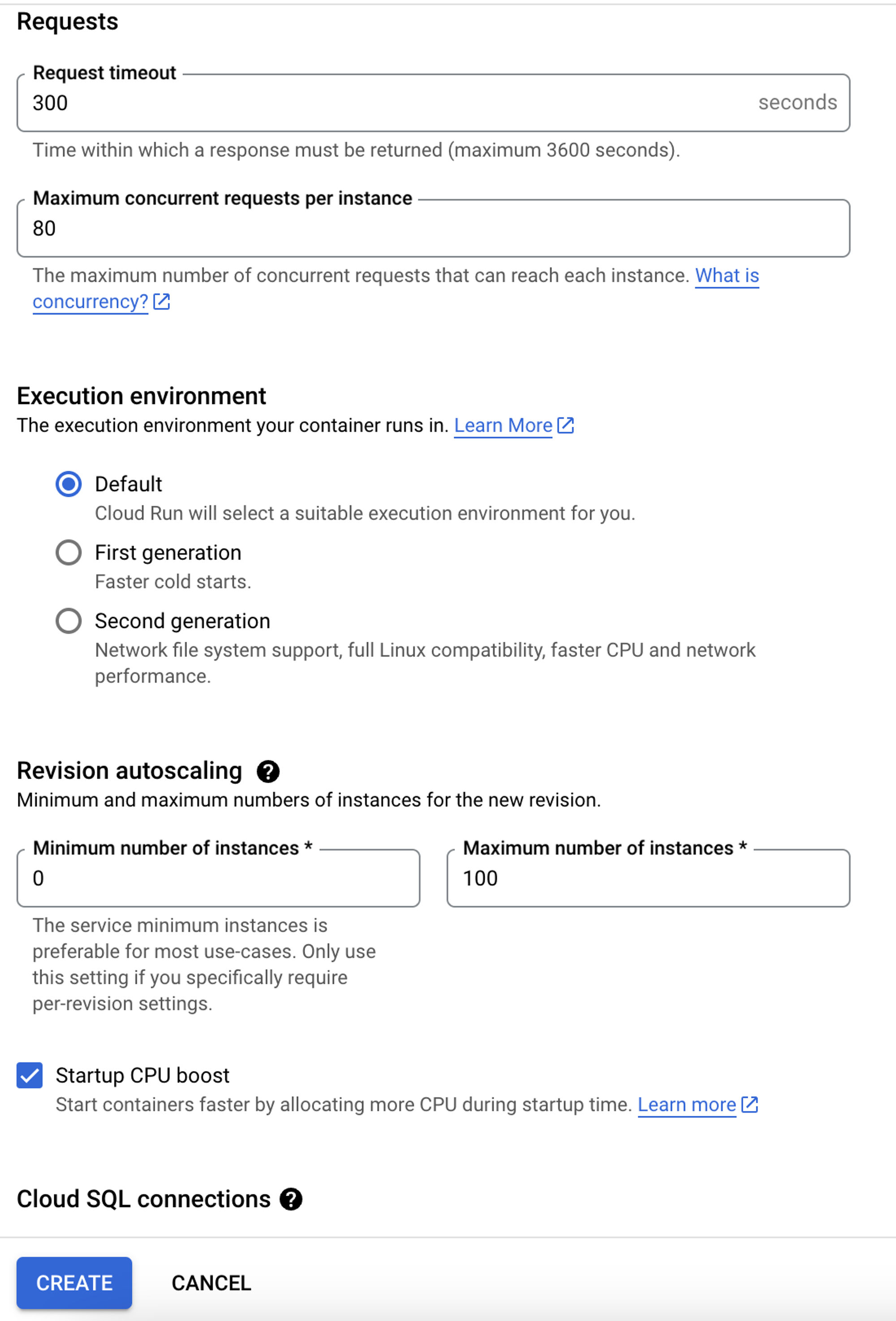This screenshot has height=1321, width=896.
Task: Click the Cloud SQL connections help icon
Action: click(290, 1199)
